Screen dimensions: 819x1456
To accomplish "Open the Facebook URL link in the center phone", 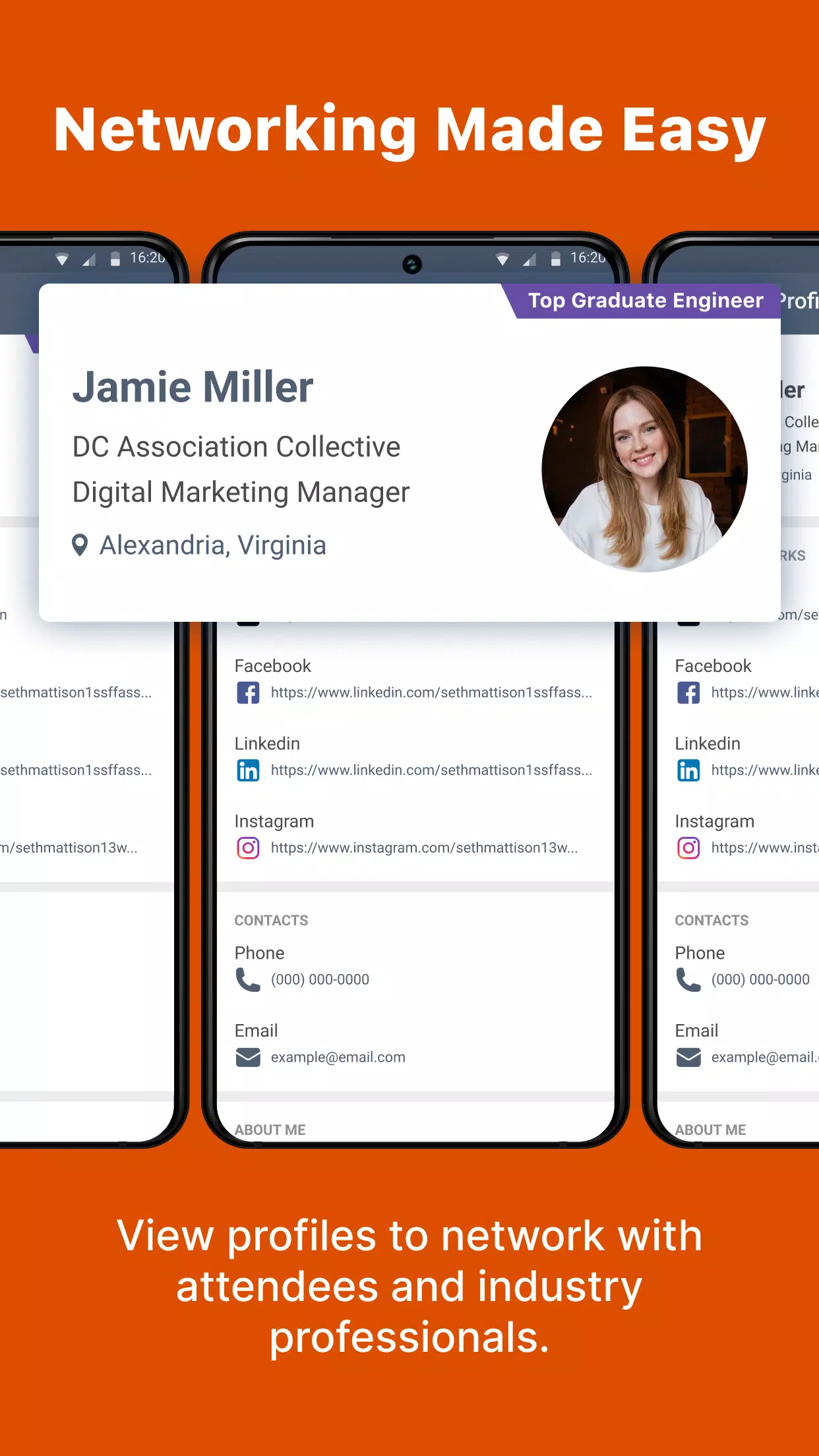I will coord(431,692).
